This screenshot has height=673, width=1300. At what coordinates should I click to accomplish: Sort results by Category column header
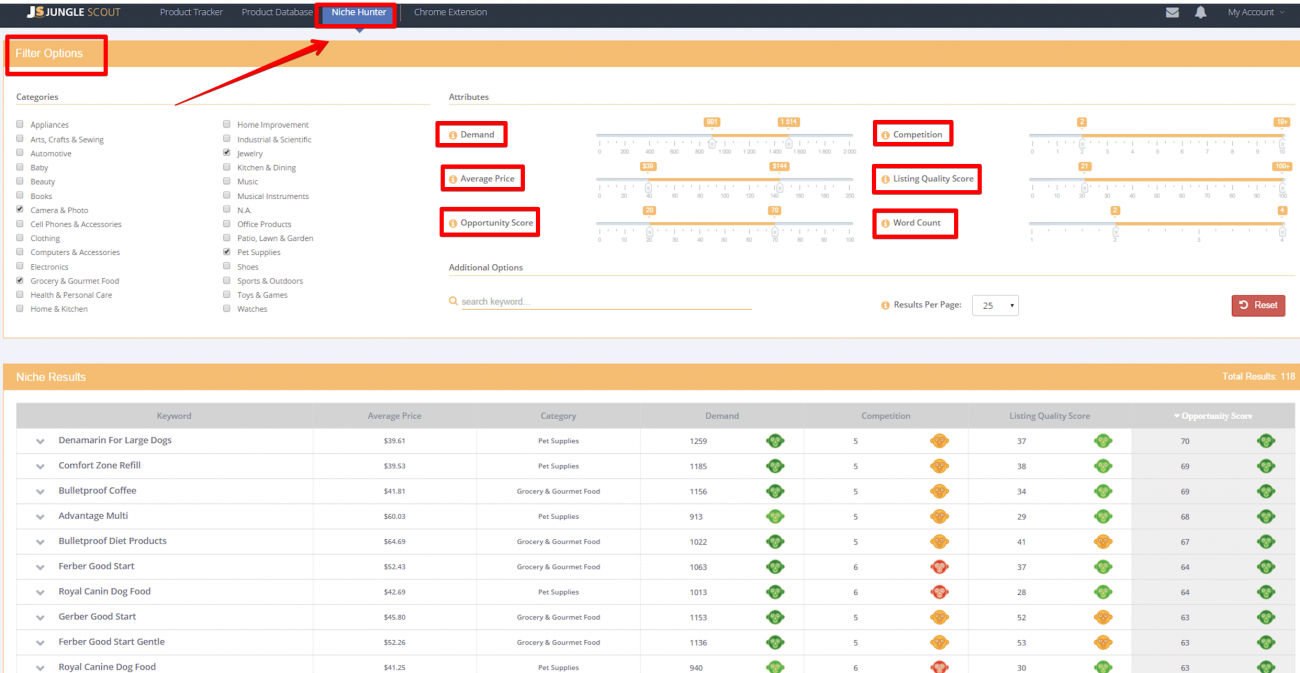pyautogui.click(x=558, y=416)
